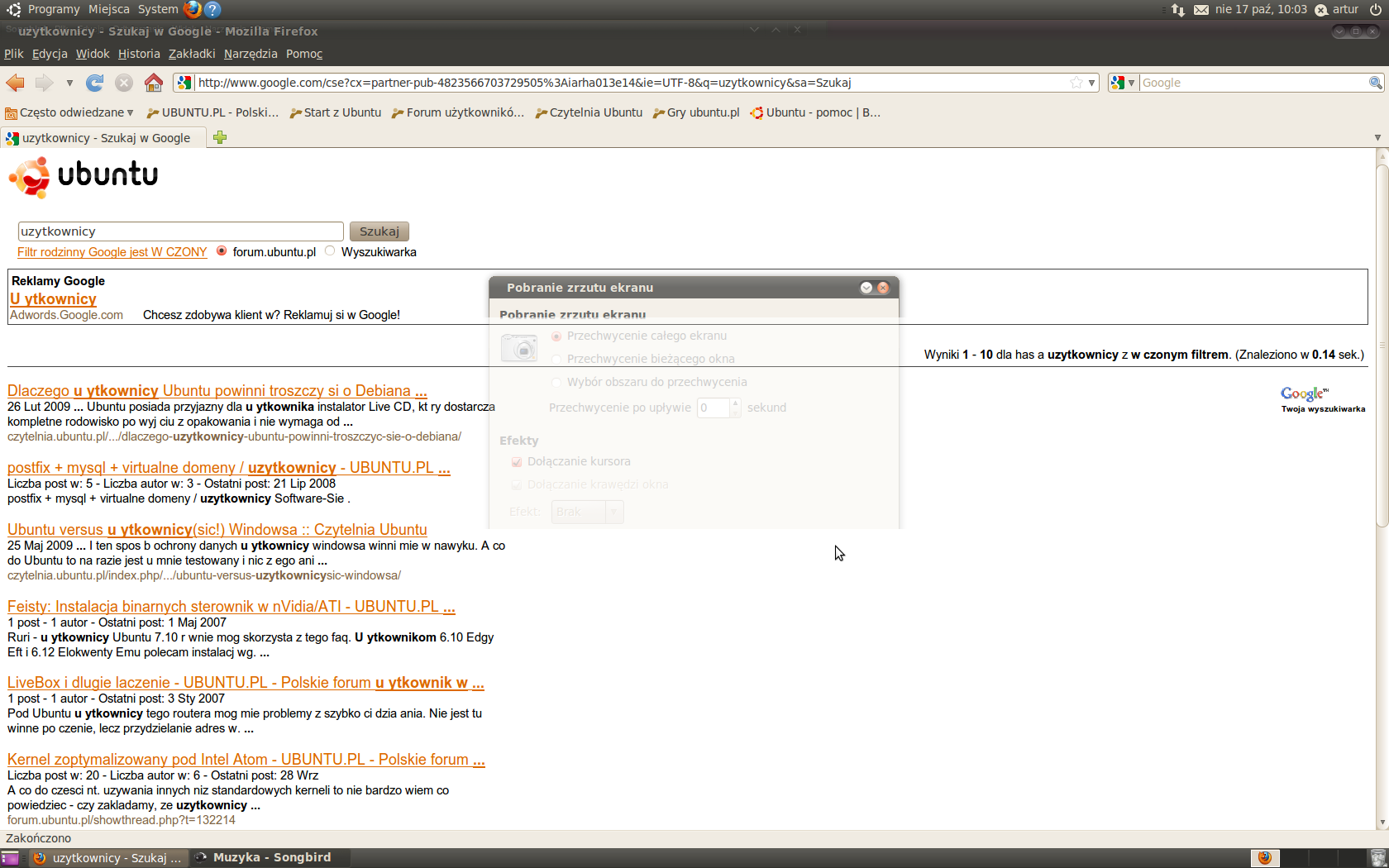Open the navigation history dropdown arrow
Image resolution: width=1389 pixels, height=868 pixels.
(x=69, y=83)
